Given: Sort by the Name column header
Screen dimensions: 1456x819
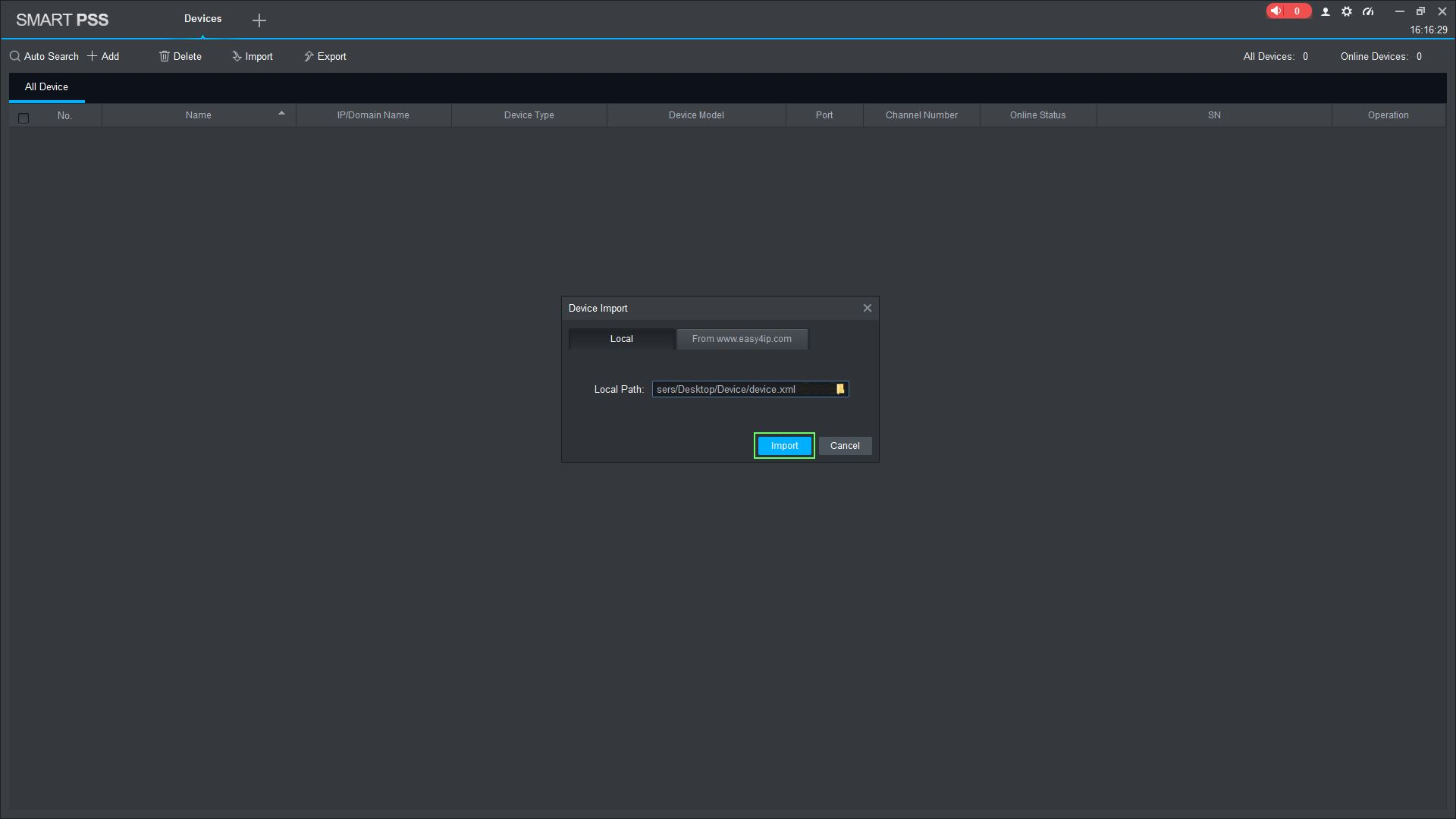Looking at the screenshot, I should 199,115.
